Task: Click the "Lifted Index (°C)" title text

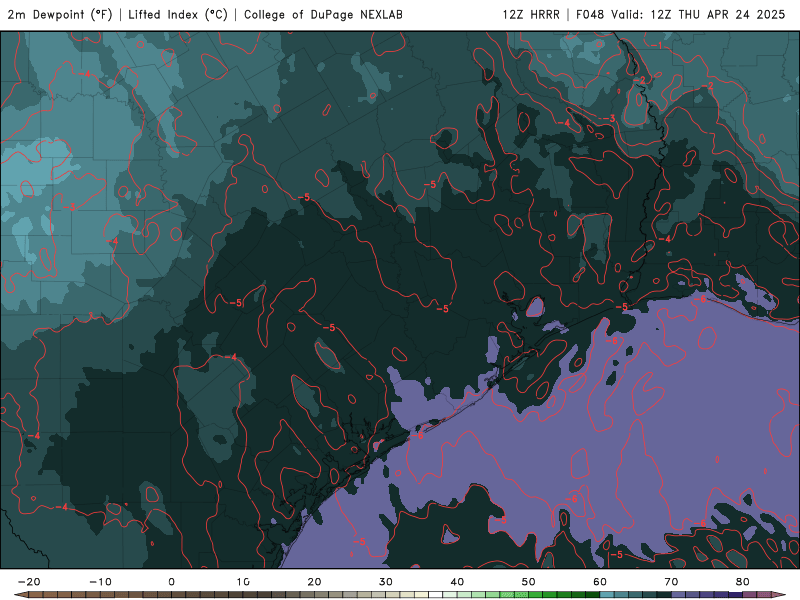Action: pos(178,15)
